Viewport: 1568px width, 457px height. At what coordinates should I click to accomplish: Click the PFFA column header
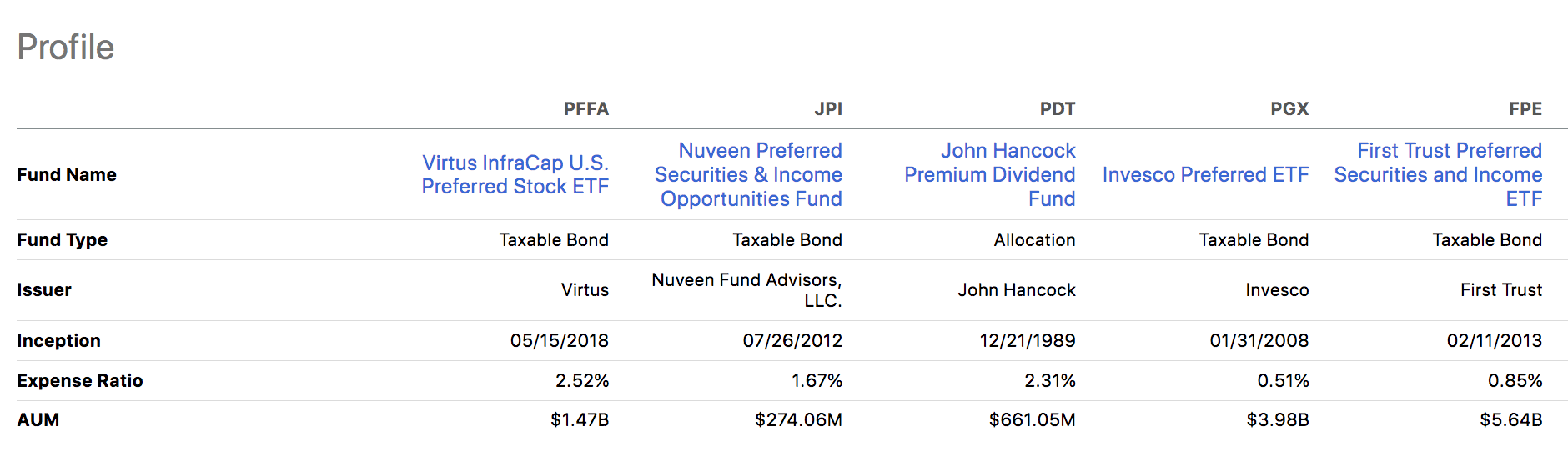click(586, 109)
